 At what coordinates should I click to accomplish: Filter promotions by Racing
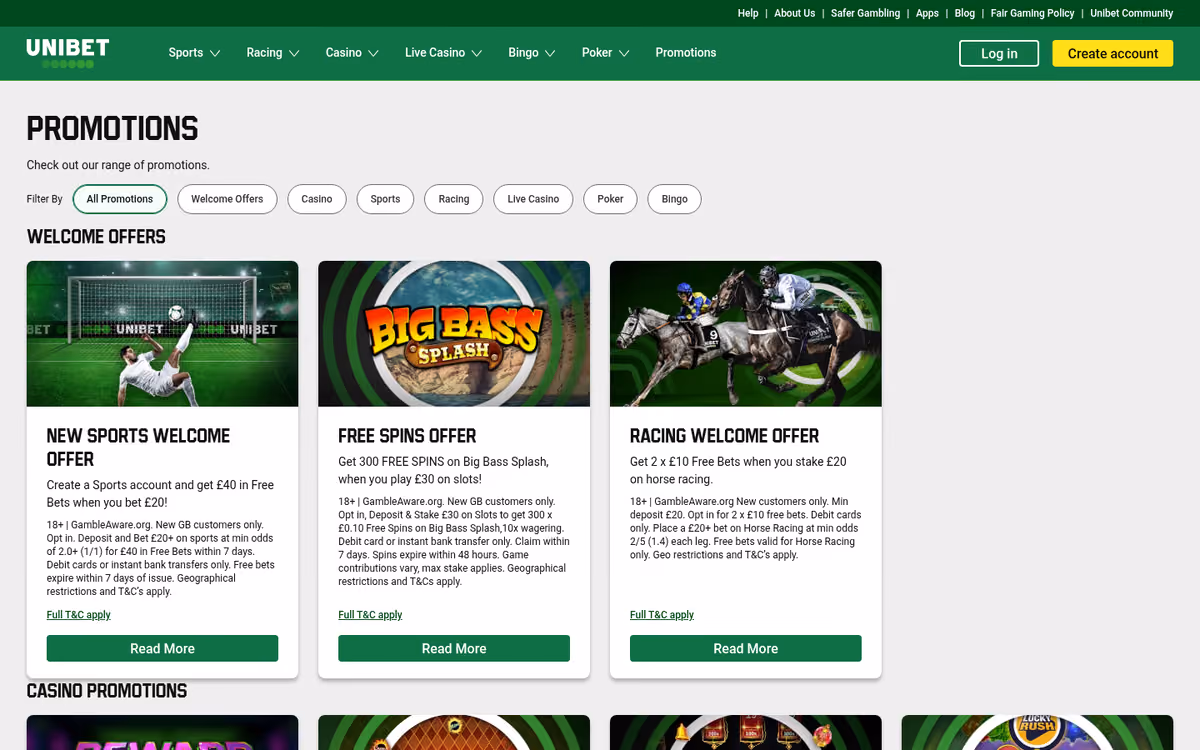pyautogui.click(x=454, y=199)
